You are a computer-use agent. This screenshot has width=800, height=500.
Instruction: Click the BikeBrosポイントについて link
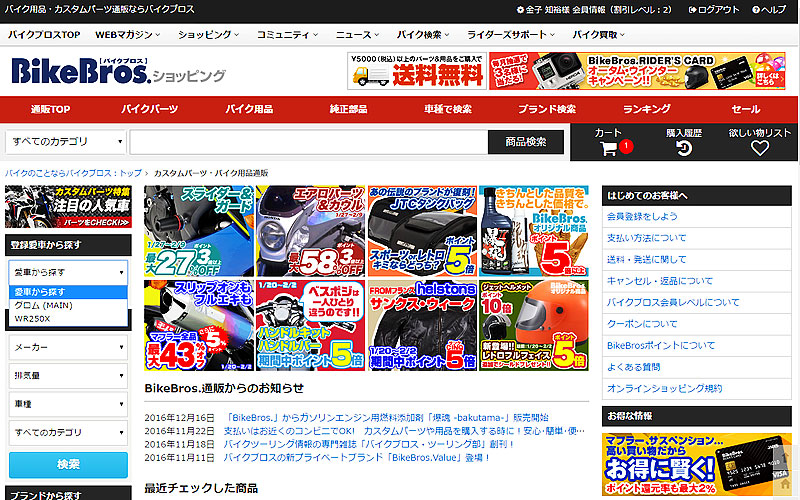pos(661,345)
